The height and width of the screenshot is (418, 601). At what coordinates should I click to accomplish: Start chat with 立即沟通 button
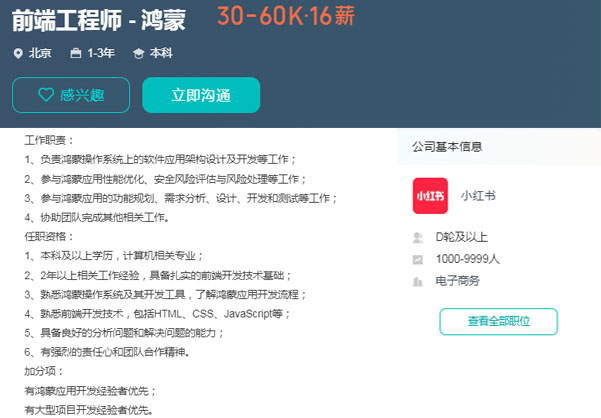[x=201, y=95]
